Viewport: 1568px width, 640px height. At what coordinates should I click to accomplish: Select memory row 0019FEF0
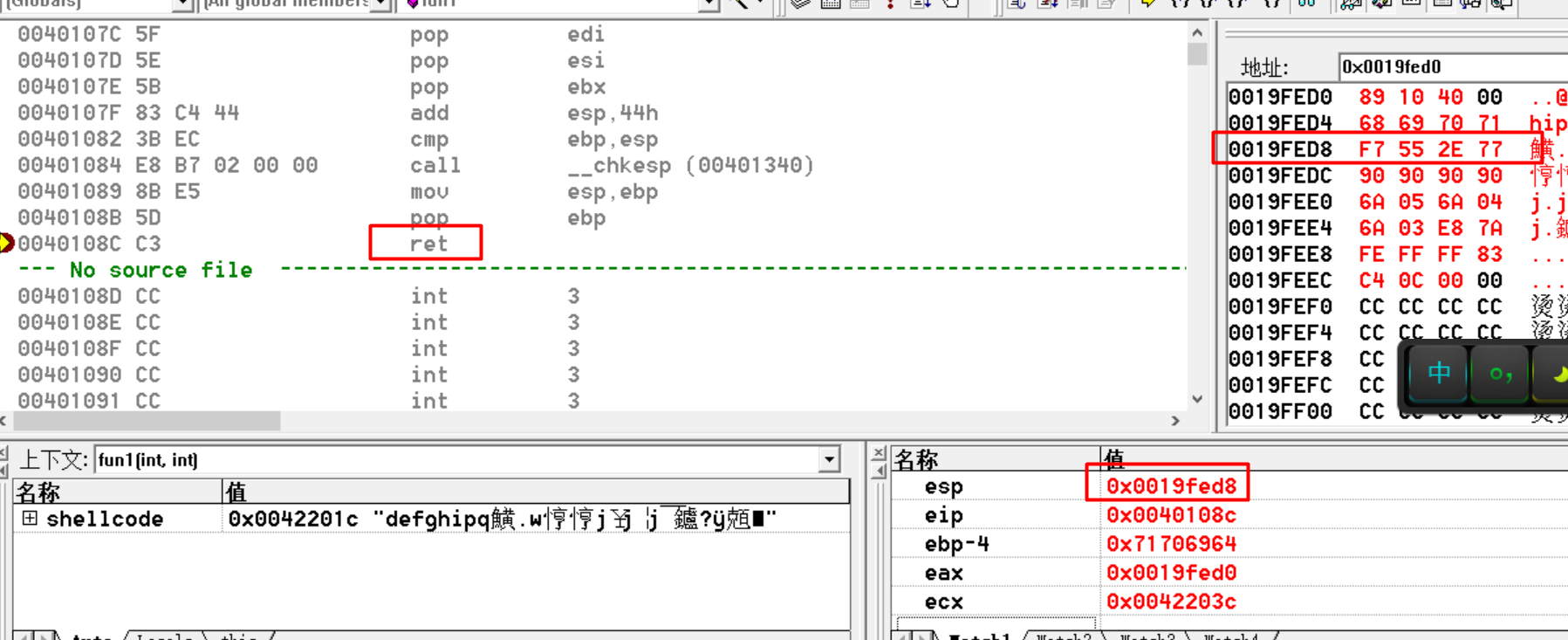1397,306
